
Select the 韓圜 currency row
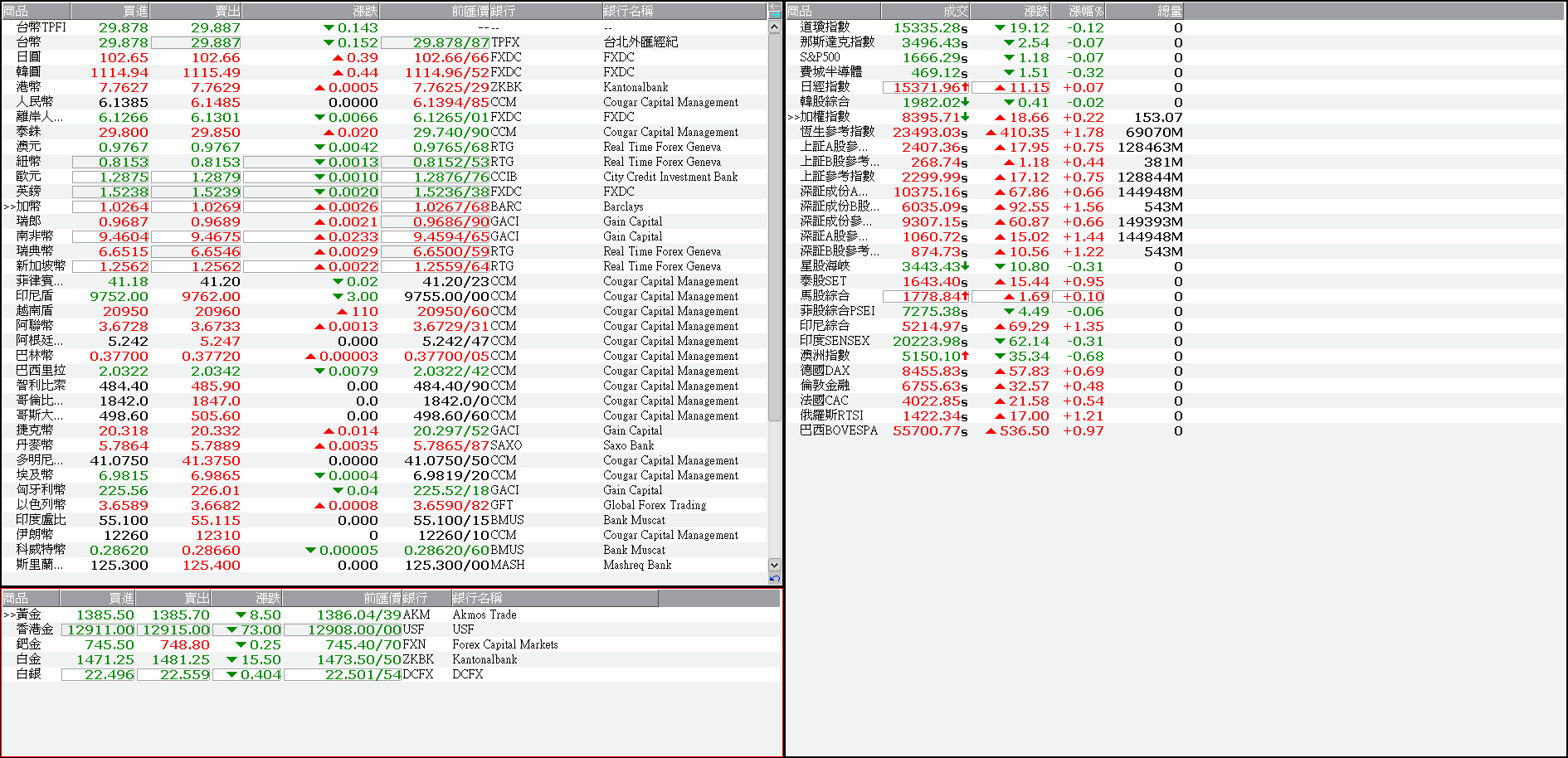coord(384,72)
